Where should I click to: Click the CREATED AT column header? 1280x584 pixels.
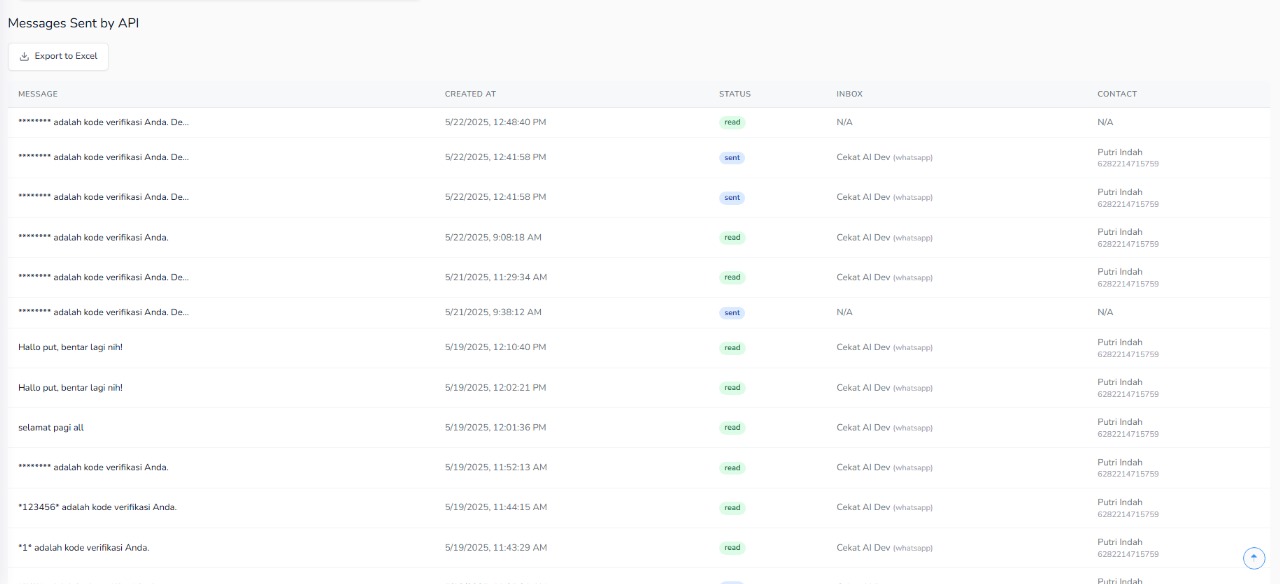click(x=470, y=94)
